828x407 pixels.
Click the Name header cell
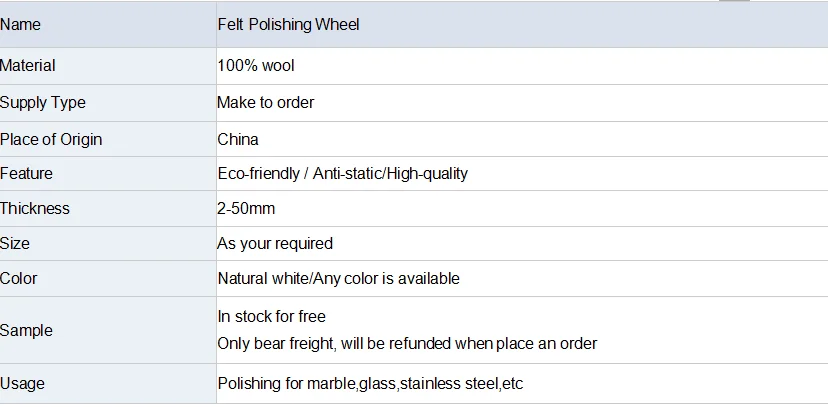pos(21,24)
